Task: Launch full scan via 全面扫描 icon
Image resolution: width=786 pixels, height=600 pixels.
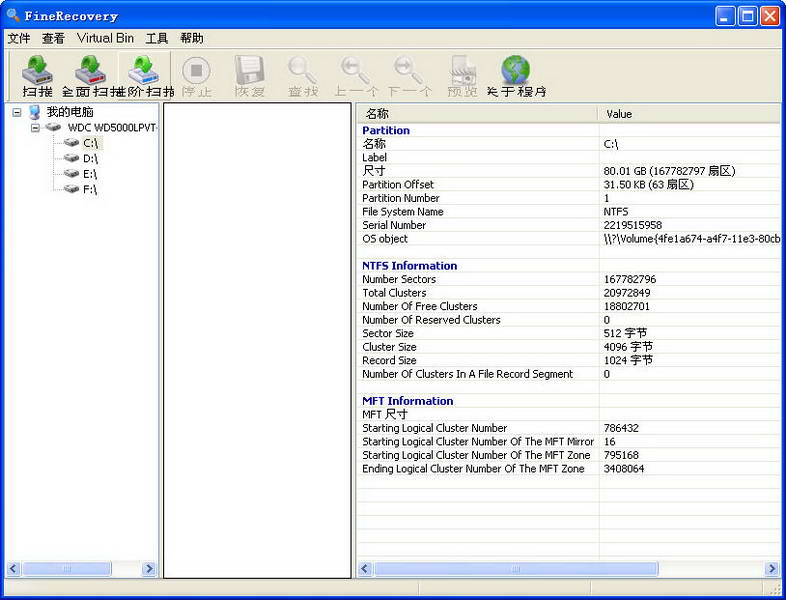Action: tap(90, 76)
